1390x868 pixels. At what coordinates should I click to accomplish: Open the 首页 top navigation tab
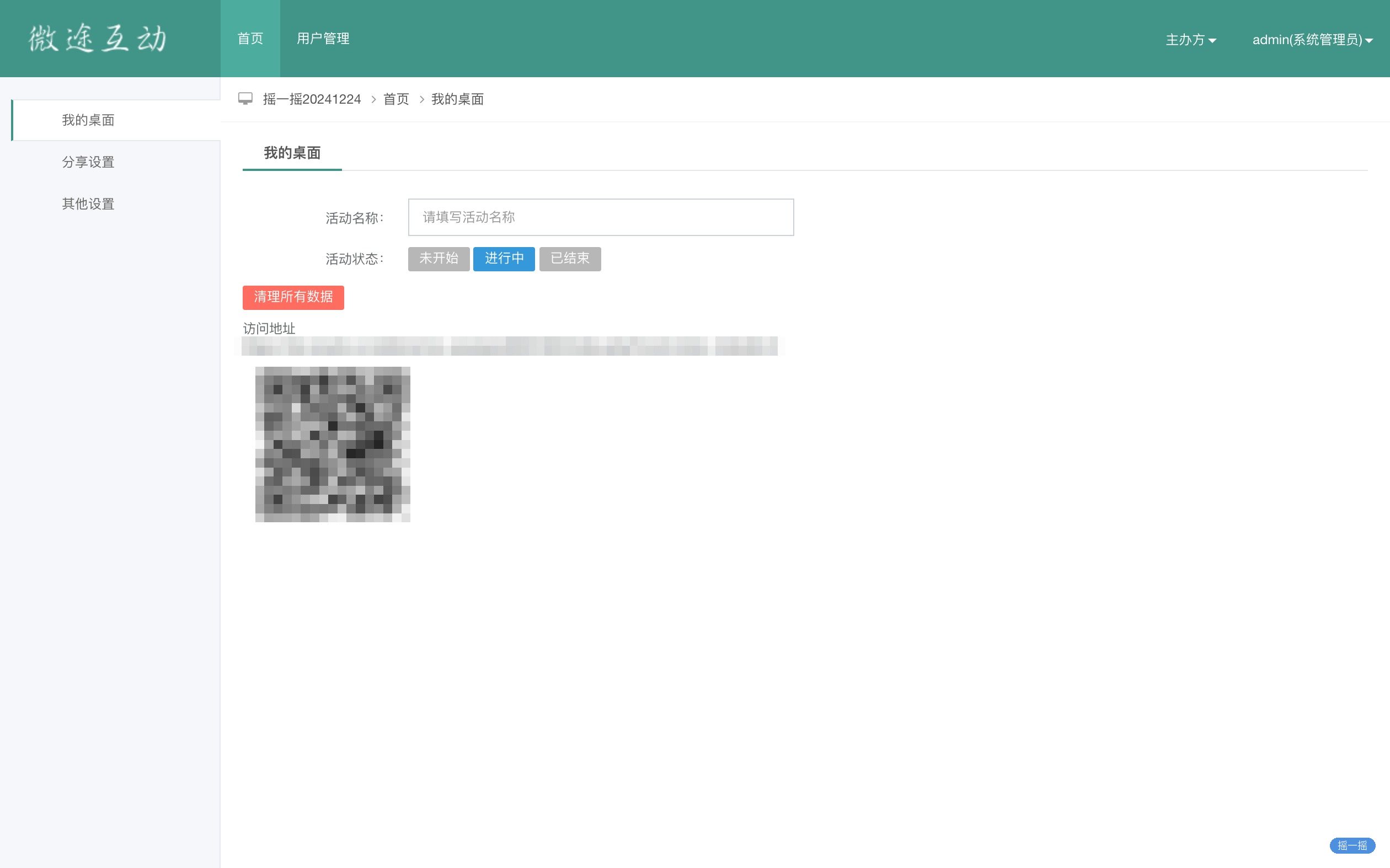250,39
